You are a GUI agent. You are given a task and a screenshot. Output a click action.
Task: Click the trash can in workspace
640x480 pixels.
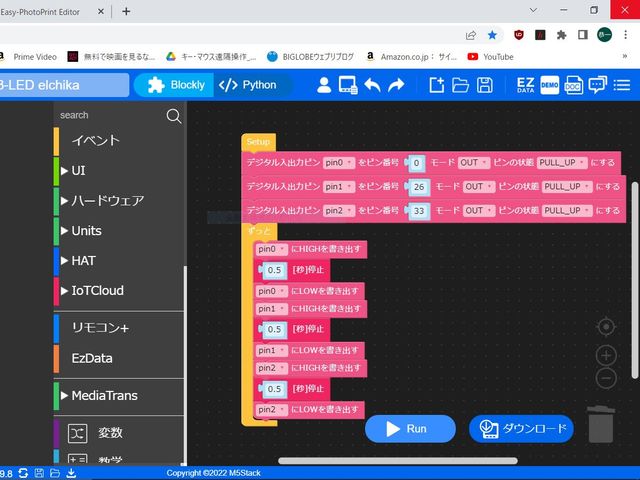point(601,424)
